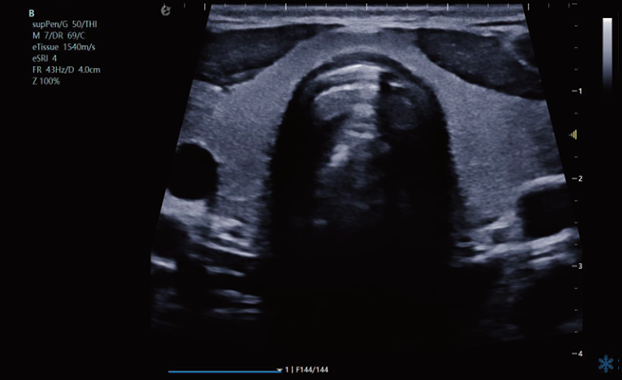Click the FR 43Hz/D 4.0cm readout
622x380 pixels.
pyautogui.click(x=66, y=70)
